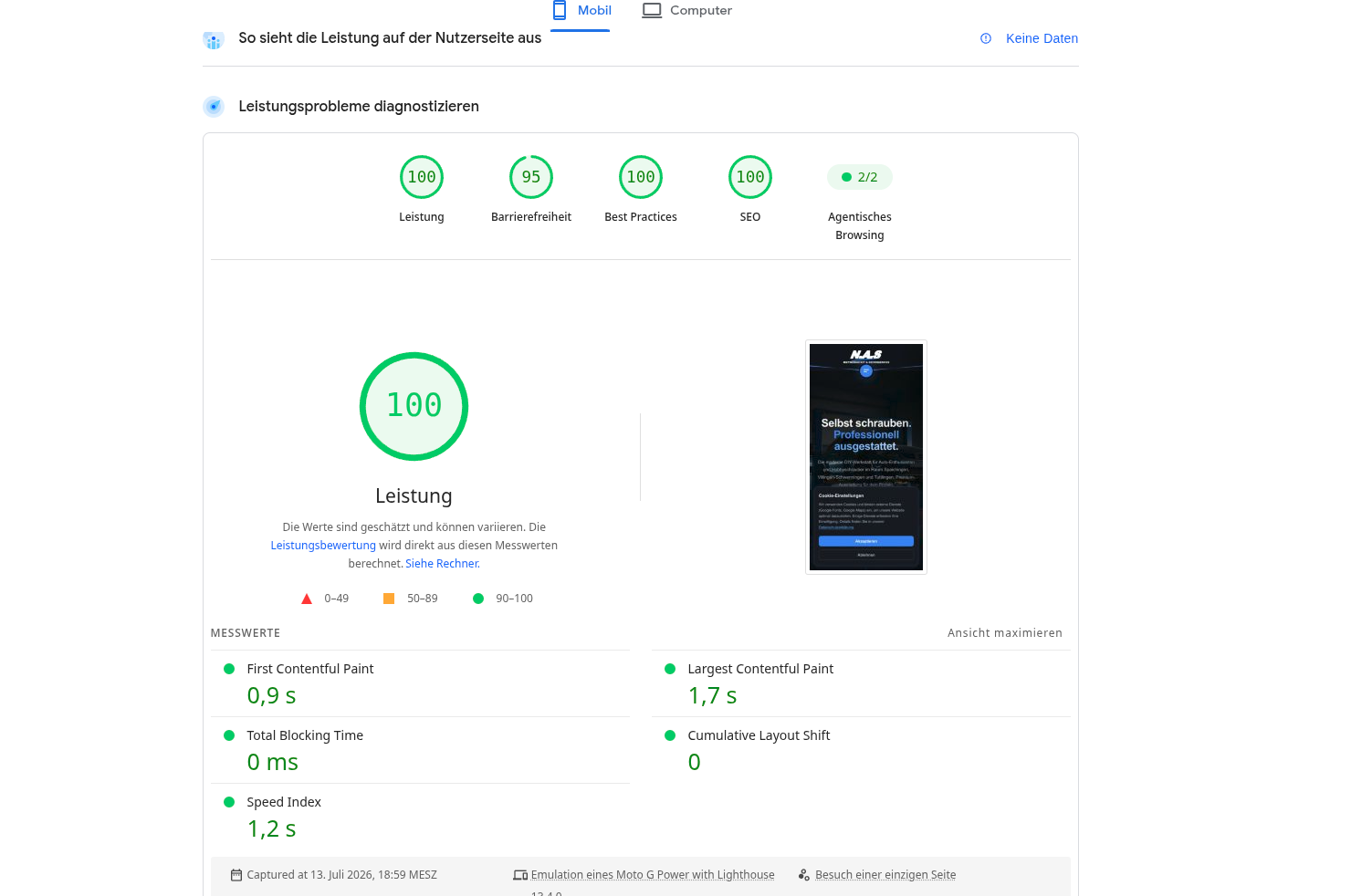Jump to Best Practices score gauge

tap(641, 177)
